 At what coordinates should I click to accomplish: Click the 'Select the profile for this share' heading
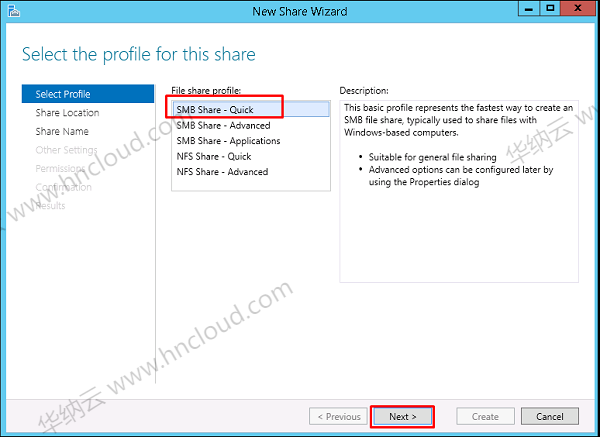tap(139, 54)
